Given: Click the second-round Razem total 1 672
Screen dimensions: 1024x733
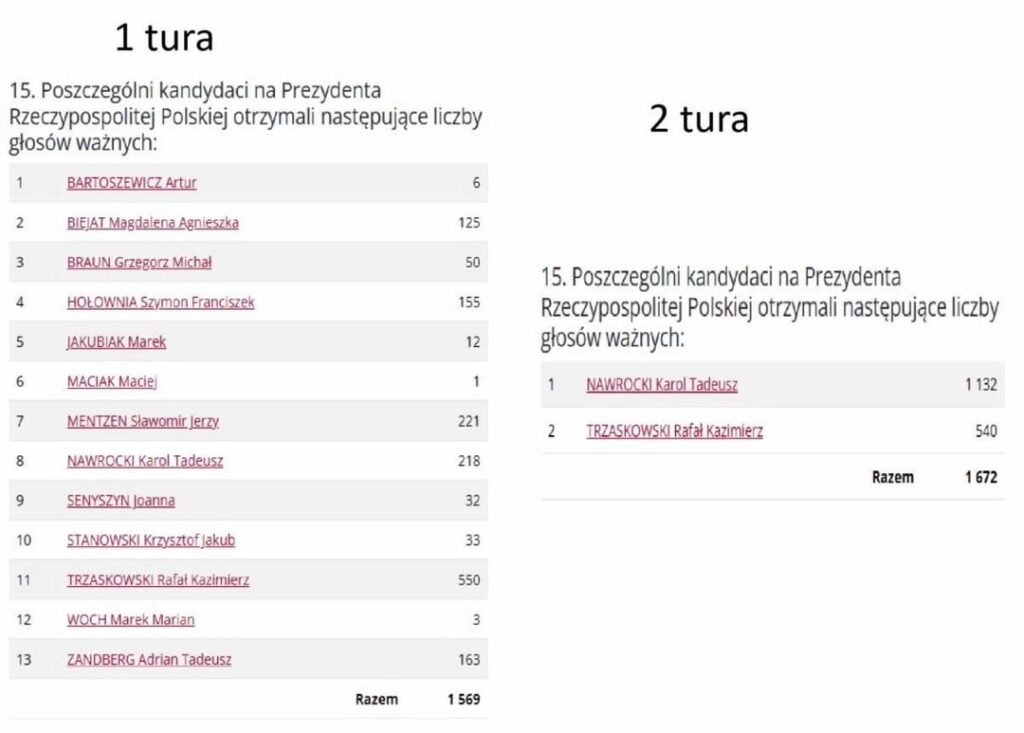Looking at the screenshot, I should [x=981, y=478].
